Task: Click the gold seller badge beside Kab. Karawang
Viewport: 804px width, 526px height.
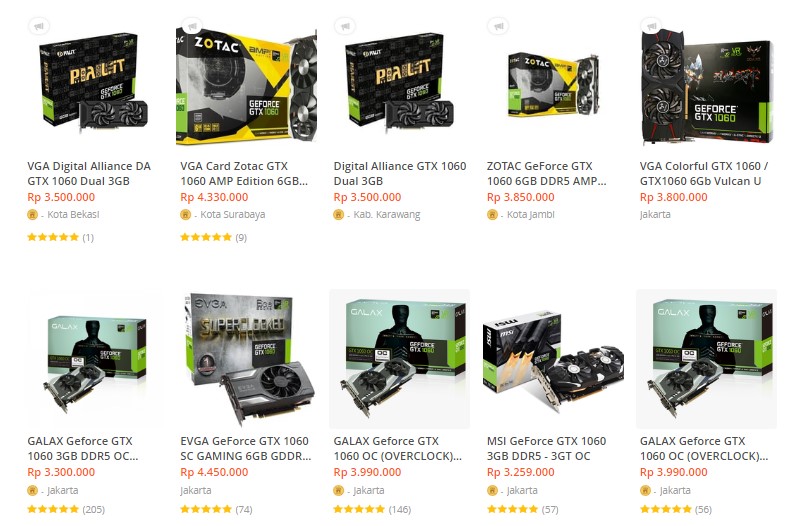Action: pos(338,215)
